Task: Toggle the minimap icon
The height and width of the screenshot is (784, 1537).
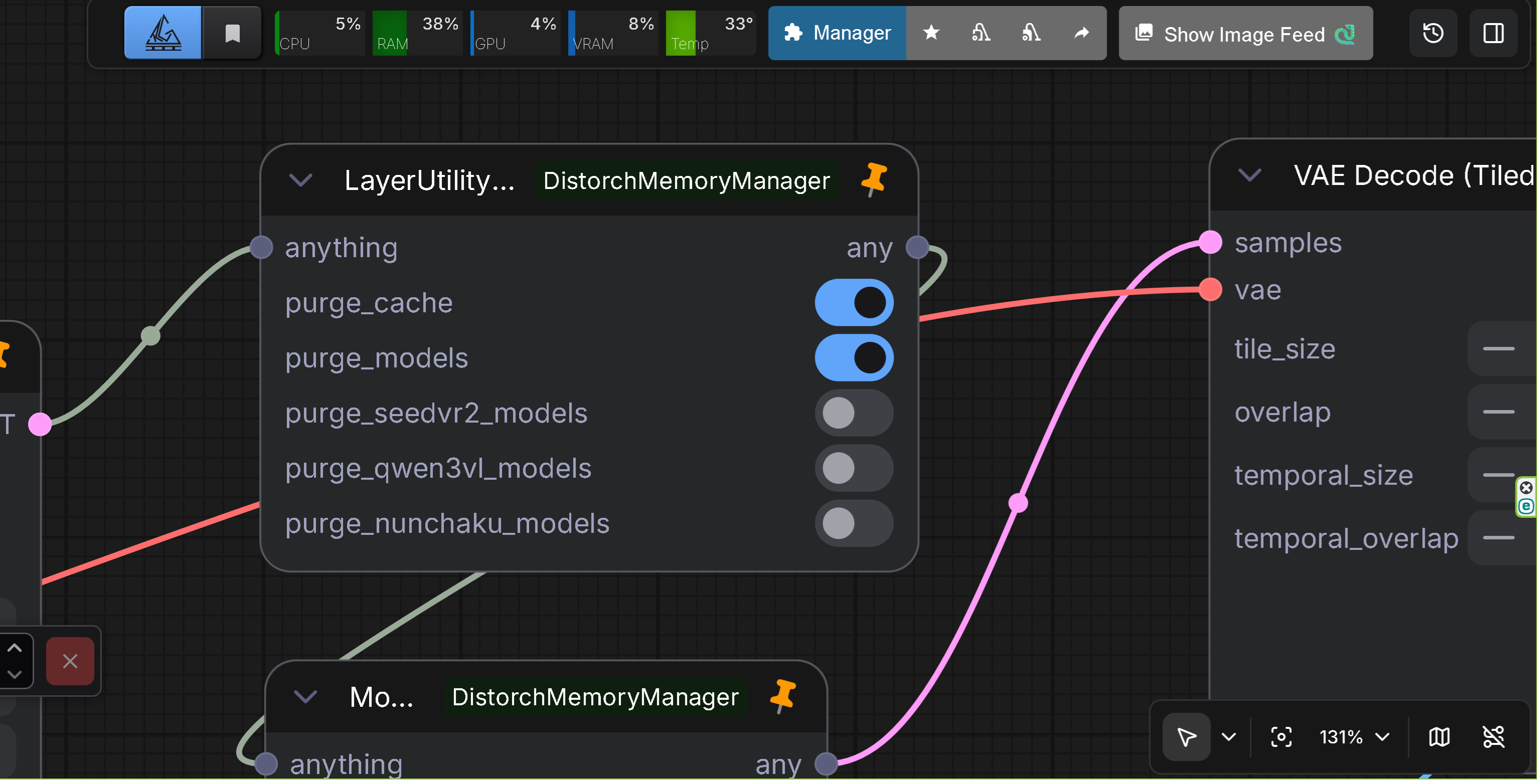Action: click(x=1439, y=737)
